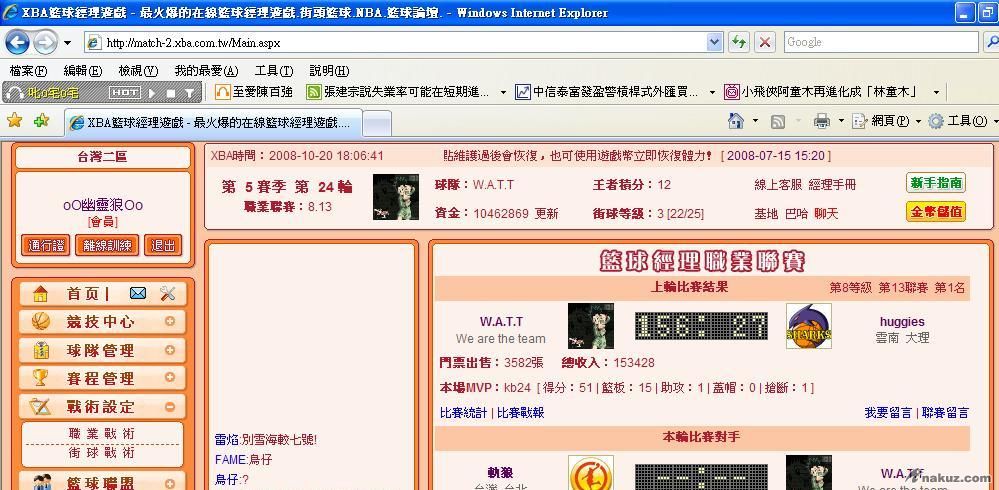Click the 退出 logout button
This screenshot has height=490, width=999.
click(x=163, y=245)
